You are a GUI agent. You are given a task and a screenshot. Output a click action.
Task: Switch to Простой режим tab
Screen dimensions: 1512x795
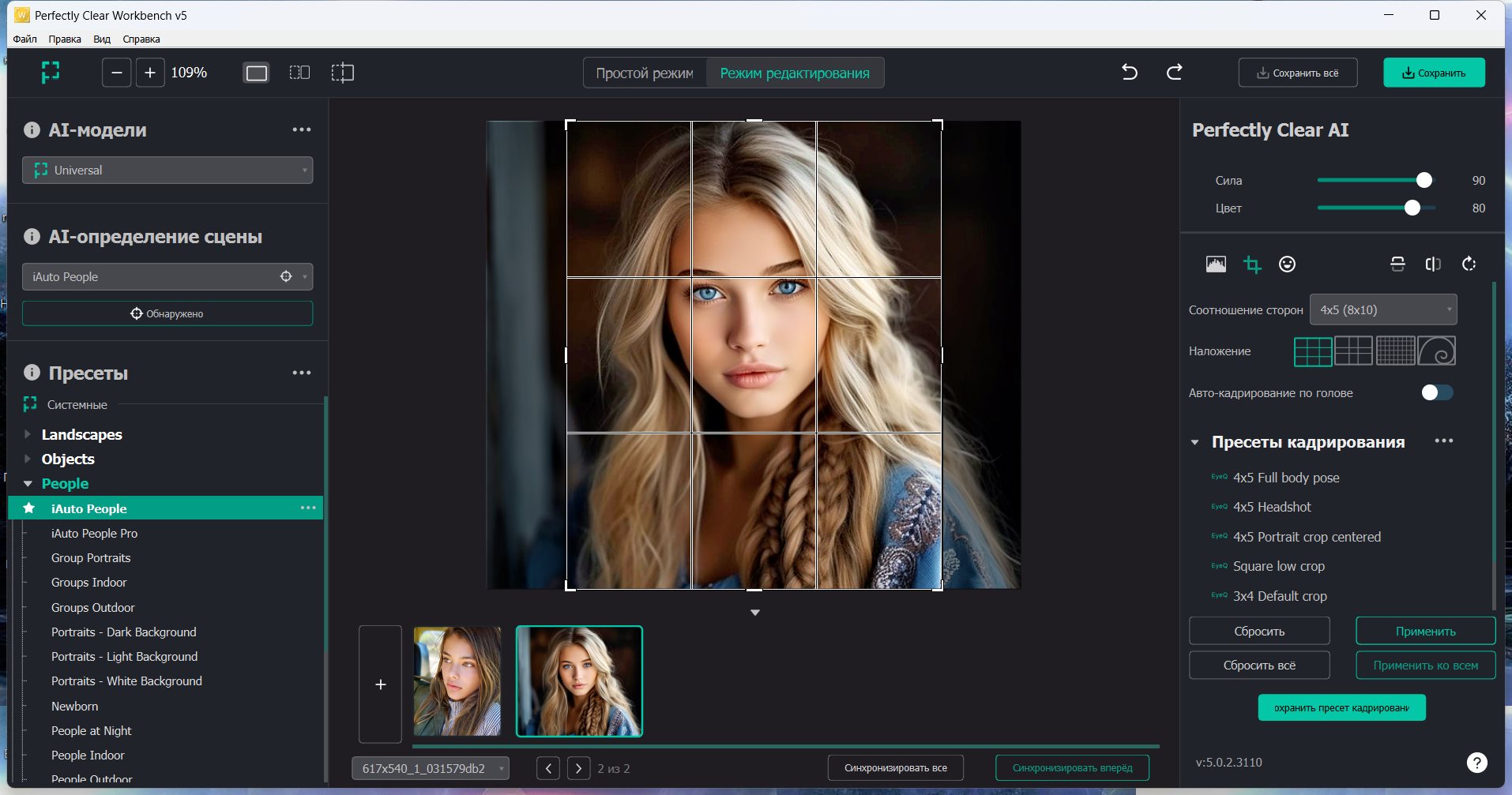tap(645, 73)
